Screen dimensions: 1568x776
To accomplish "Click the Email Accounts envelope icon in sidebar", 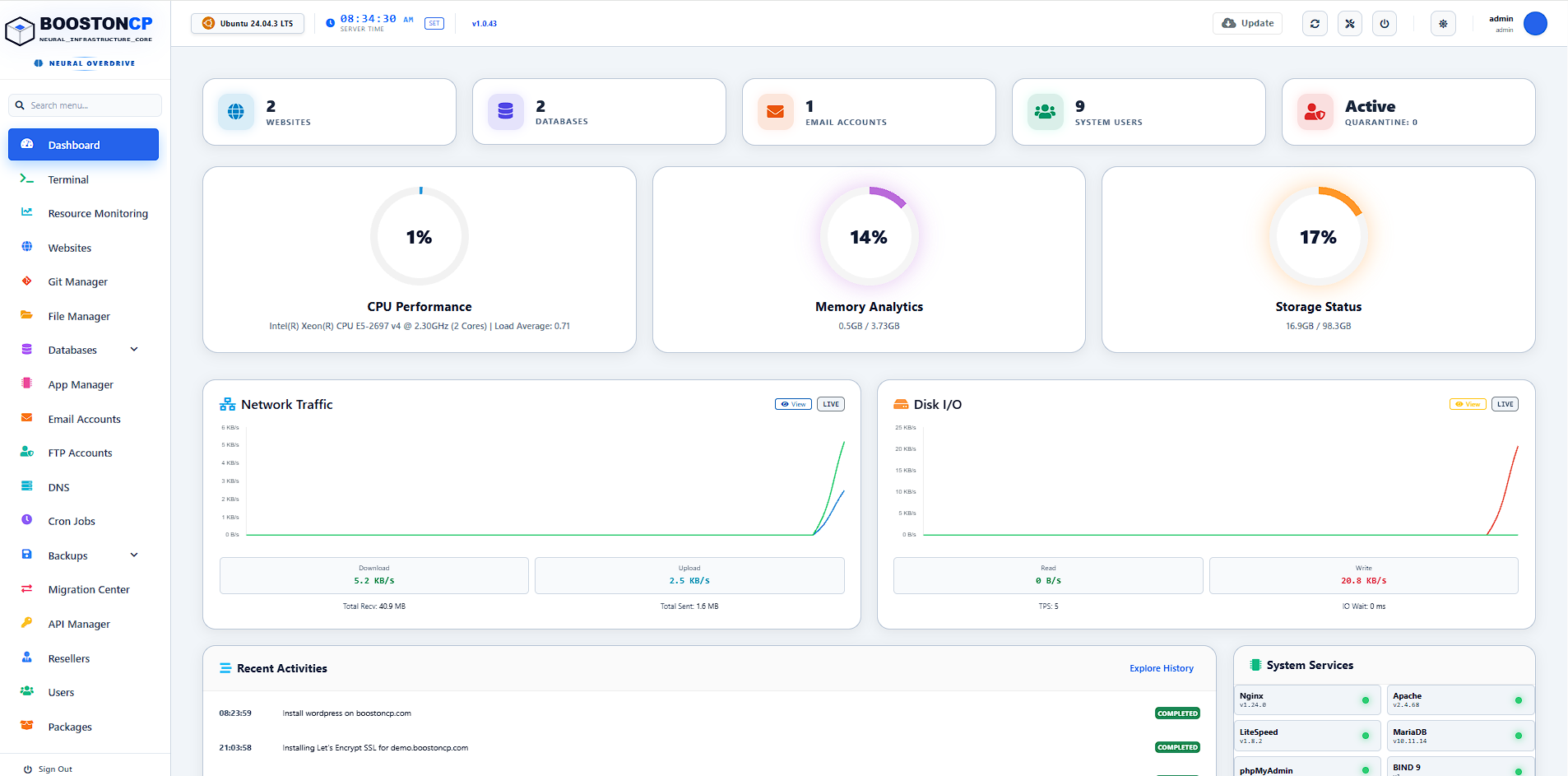I will 27,418.
